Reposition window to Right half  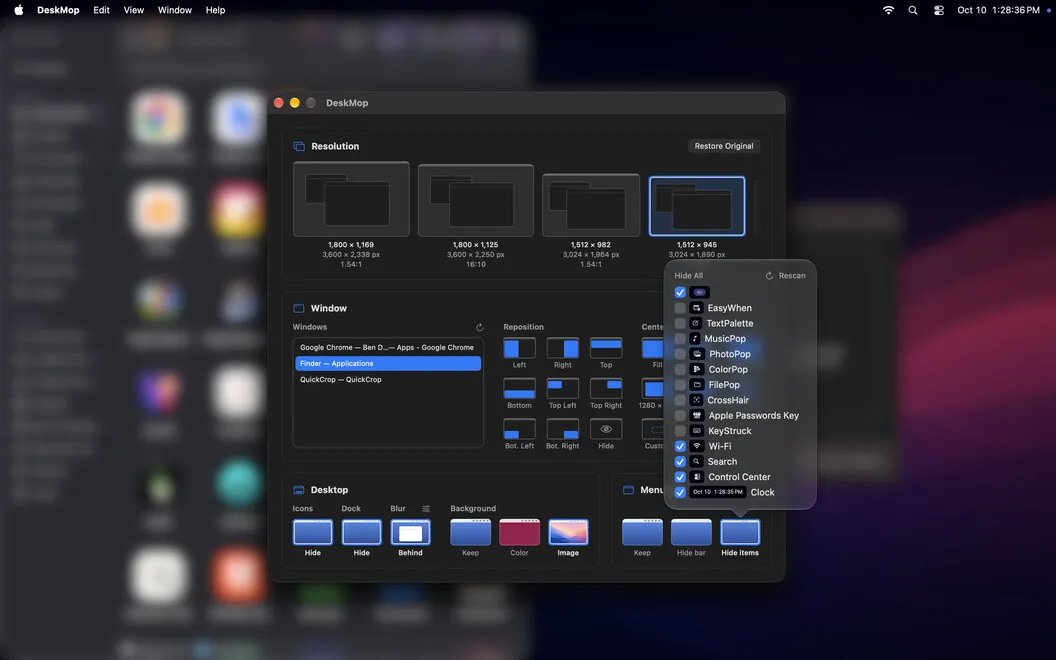point(562,348)
